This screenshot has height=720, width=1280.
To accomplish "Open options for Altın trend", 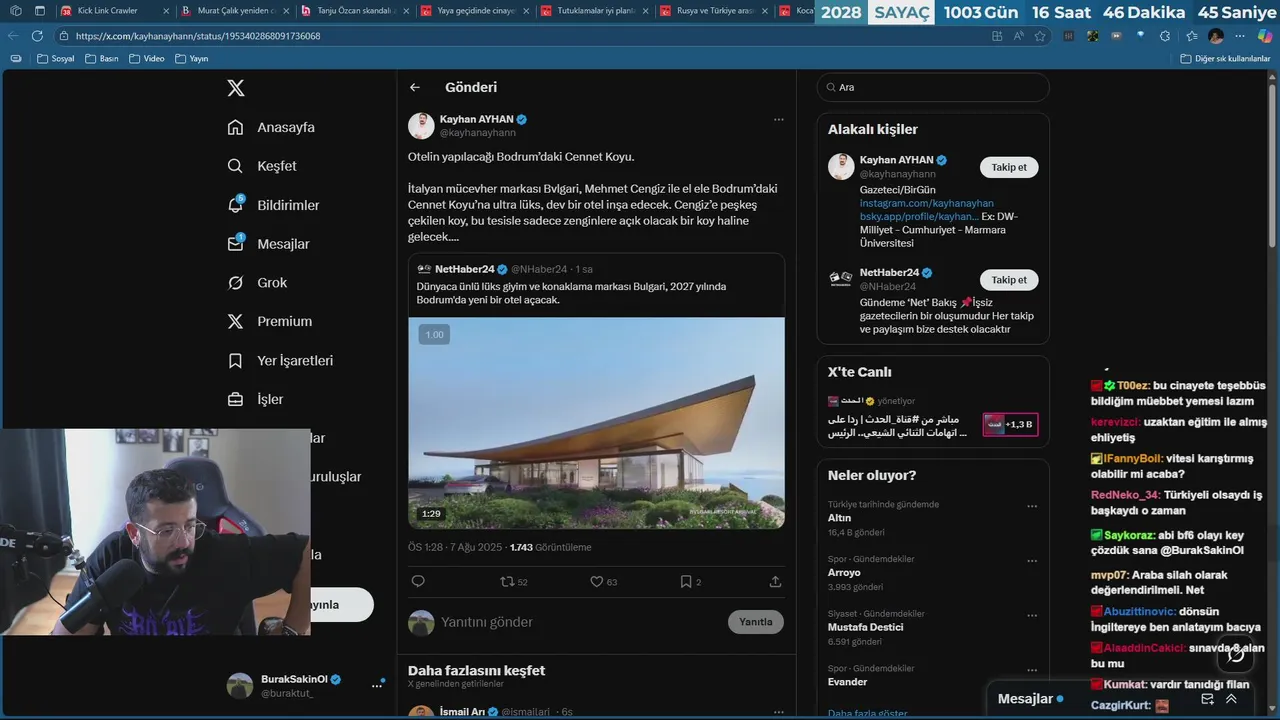I will click(1032, 506).
